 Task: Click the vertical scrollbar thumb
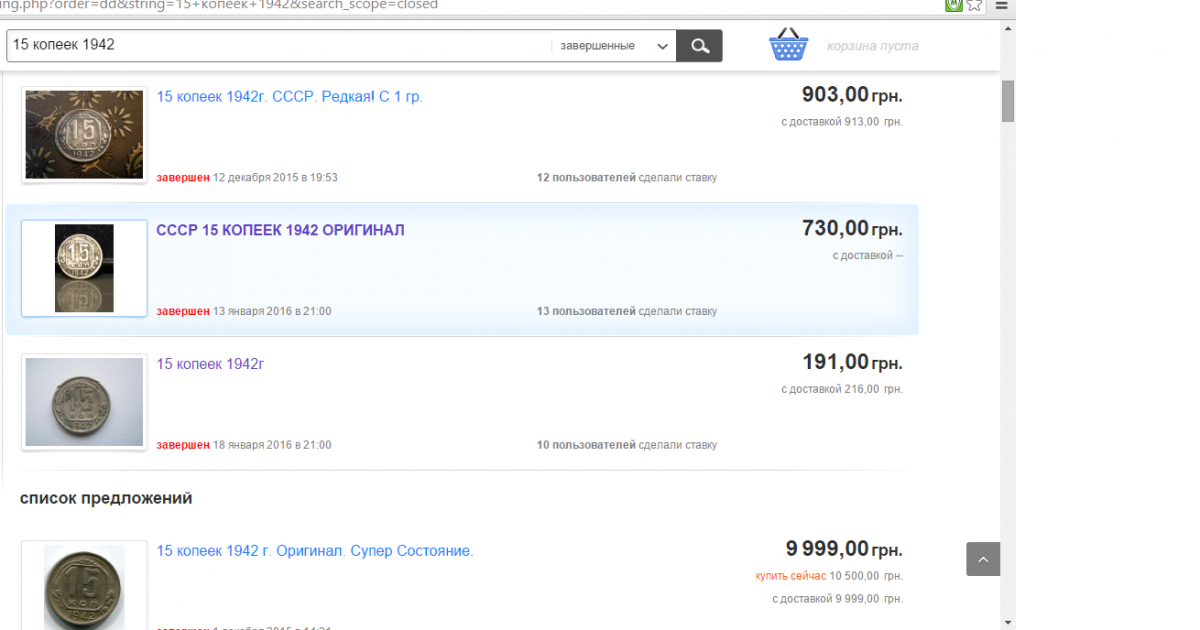[x=1008, y=100]
